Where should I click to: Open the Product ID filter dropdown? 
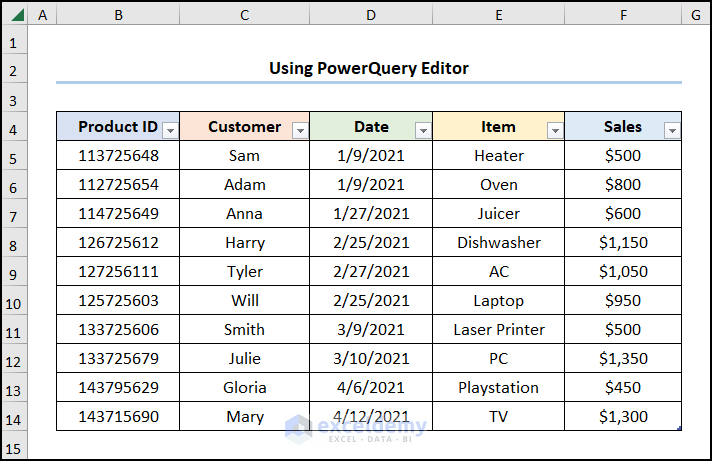170,130
